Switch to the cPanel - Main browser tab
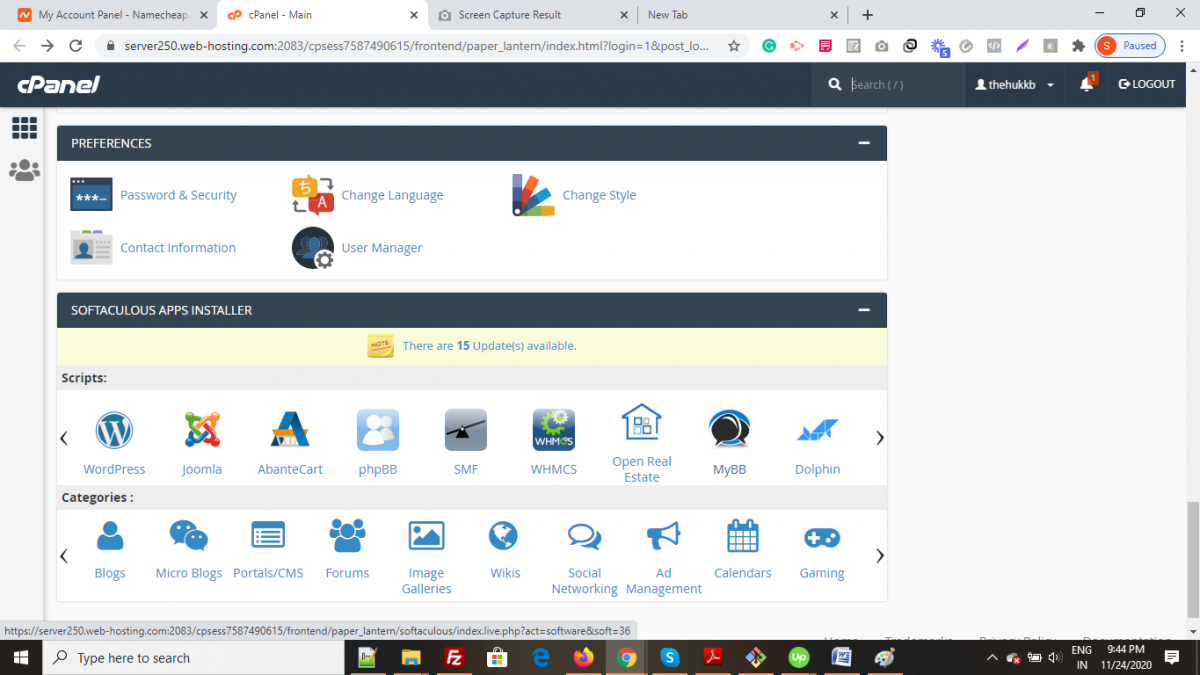The height and width of the screenshot is (675, 1200). tap(320, 15)
